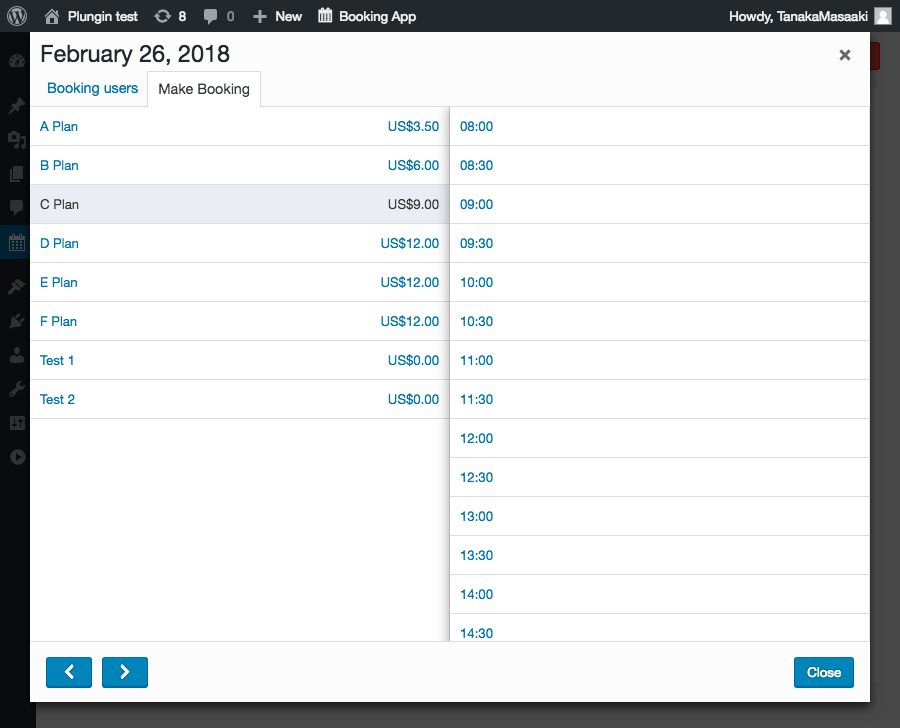Click the user avatar in admin bar
This screenshot has height=728, width=900.
coord(882,16)
